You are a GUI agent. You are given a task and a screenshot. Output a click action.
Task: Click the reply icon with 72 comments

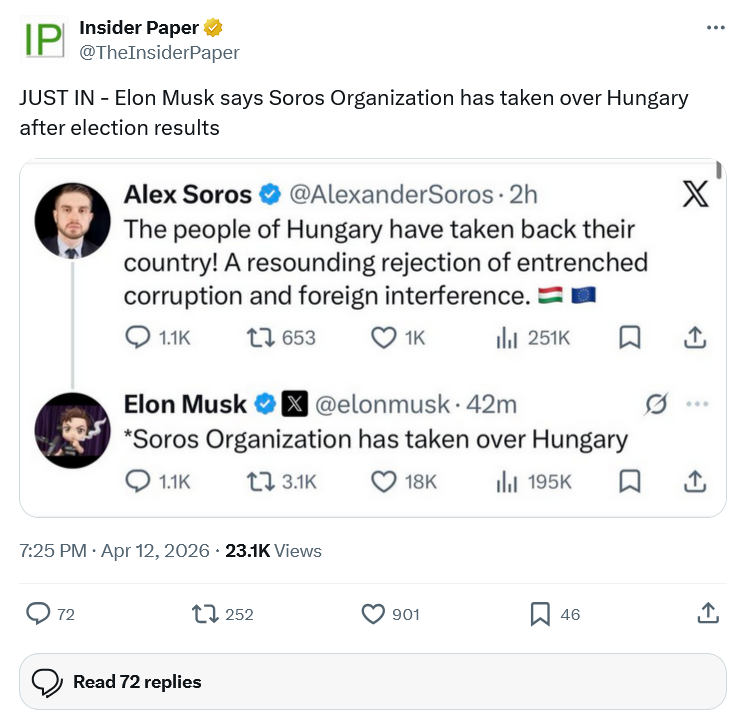click(39, 614)
